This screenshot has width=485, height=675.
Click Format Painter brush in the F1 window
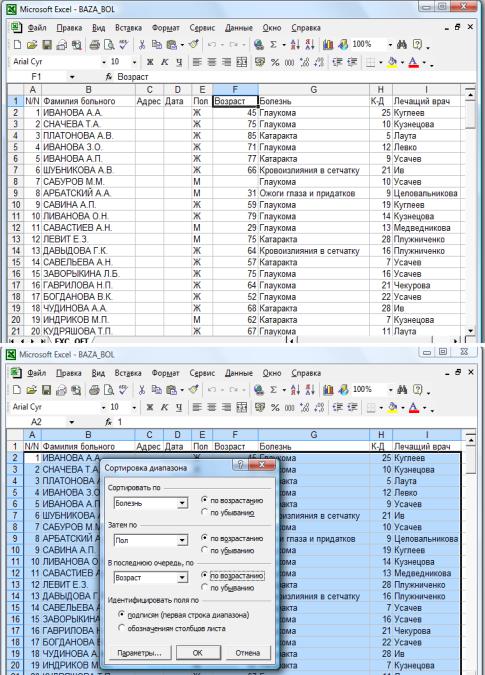pos(194,44)
